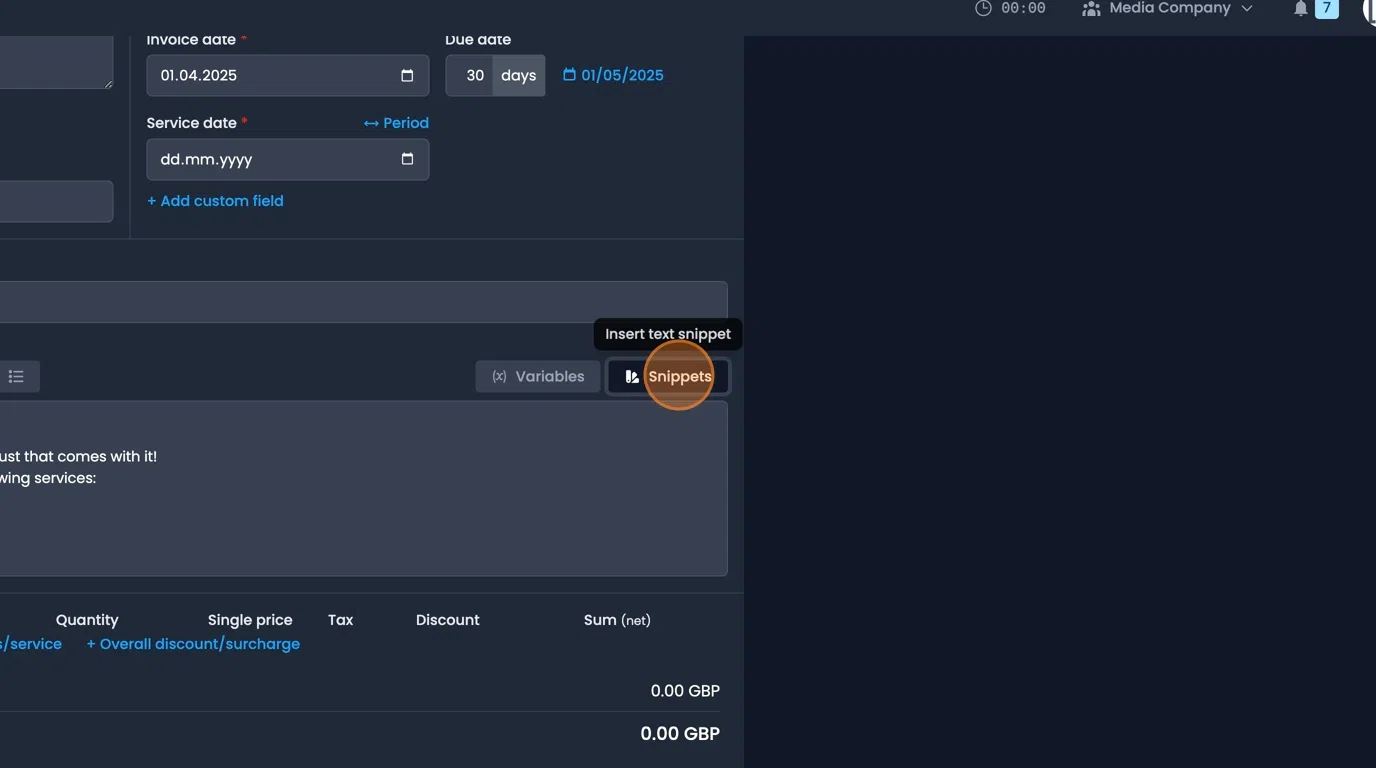Switch Service date to Period mode

click(396, 122)
